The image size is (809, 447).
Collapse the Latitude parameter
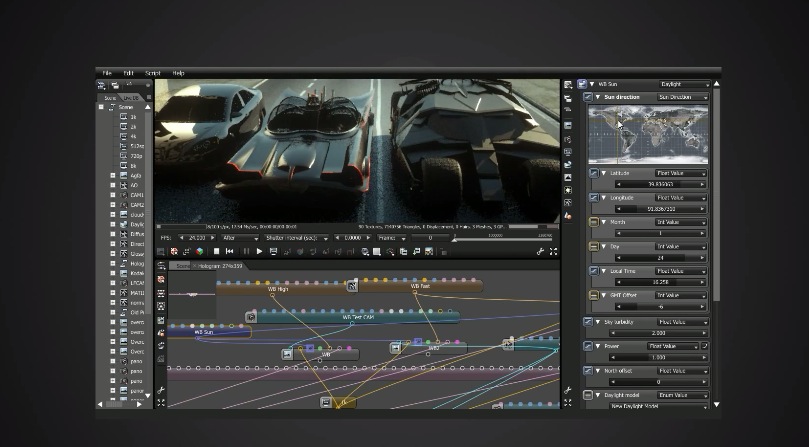click(x=604, y=173)
